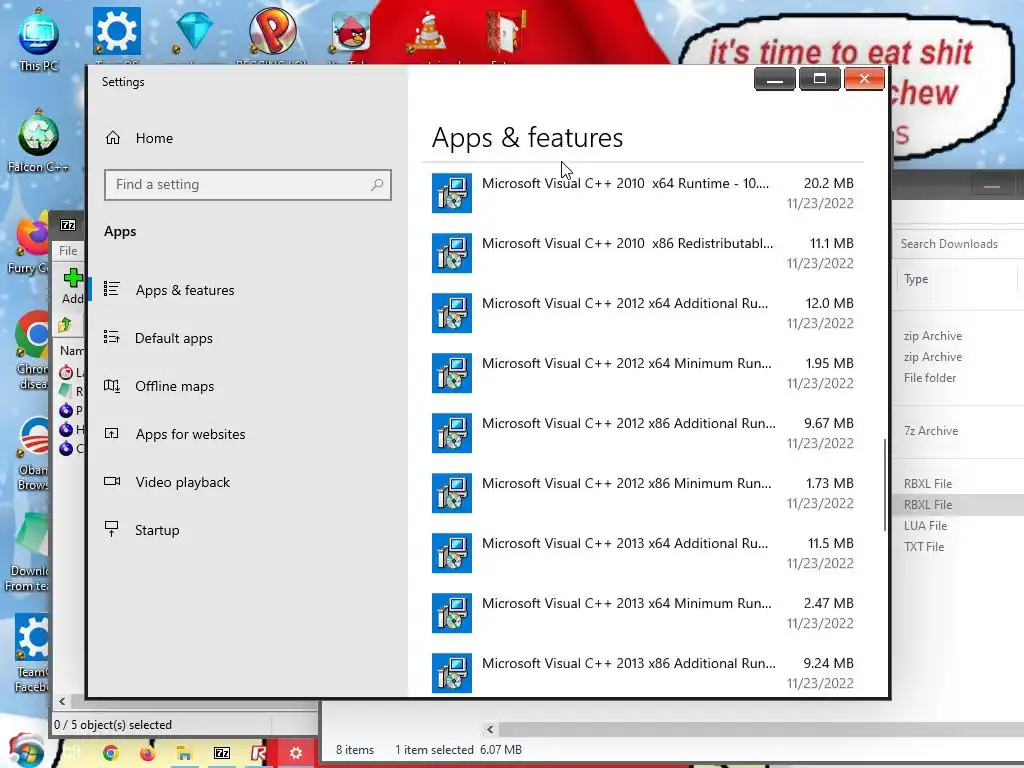Focus the Find a setting search box
Viewport: 1024px width, 768px height.
[x=248, y=185]
